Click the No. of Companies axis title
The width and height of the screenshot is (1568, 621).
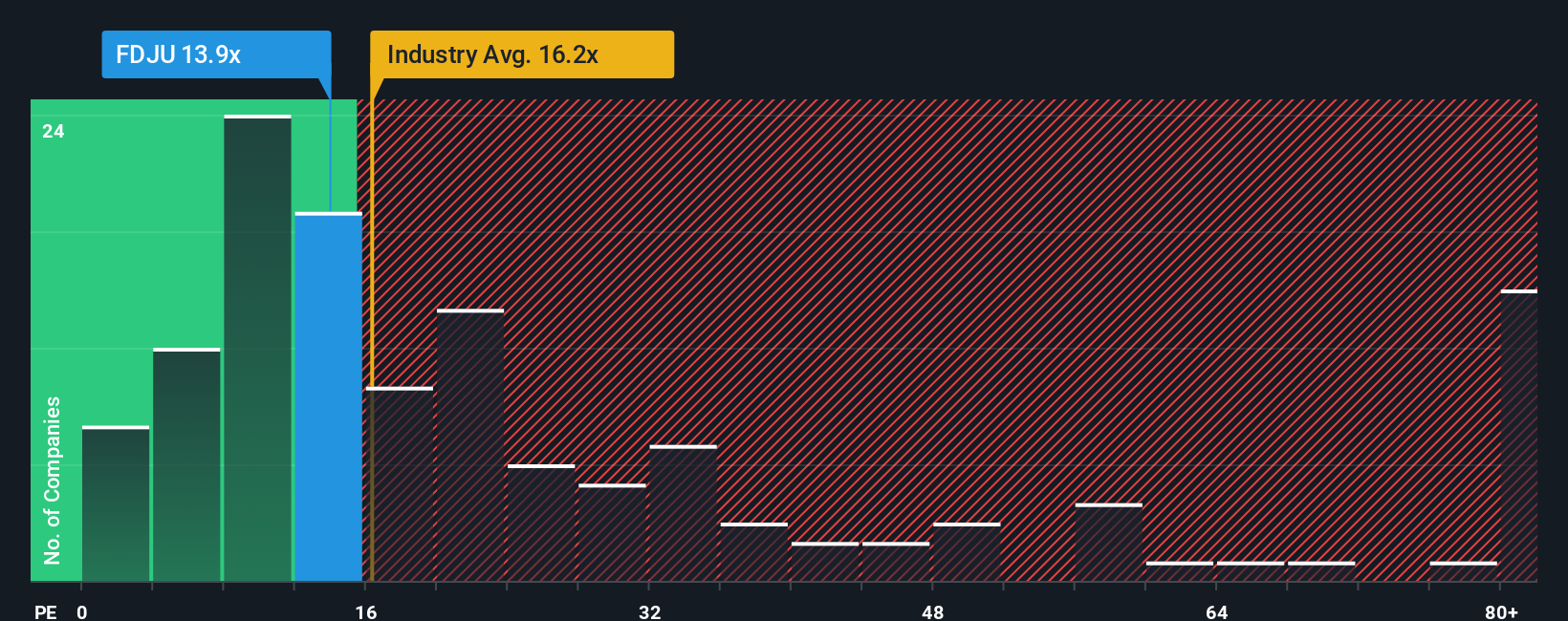[x=53, y=481]
